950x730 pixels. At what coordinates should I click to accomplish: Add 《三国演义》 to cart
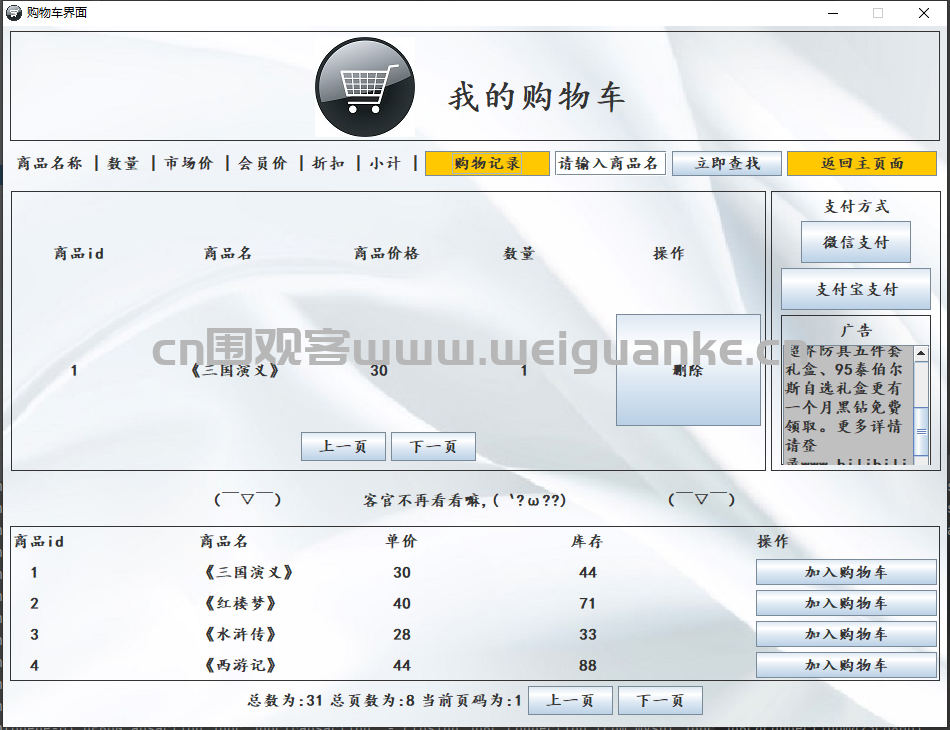846,572
